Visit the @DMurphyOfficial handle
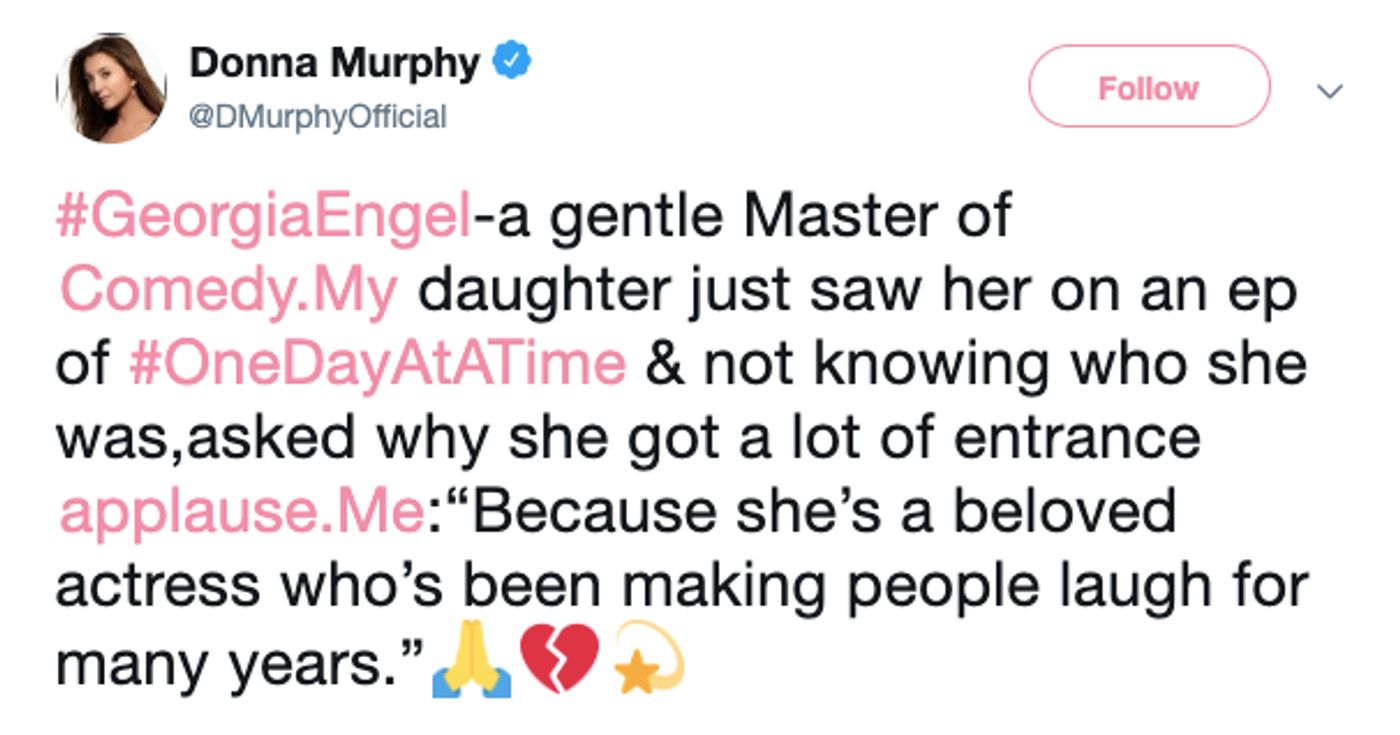 tap(318, 118)
